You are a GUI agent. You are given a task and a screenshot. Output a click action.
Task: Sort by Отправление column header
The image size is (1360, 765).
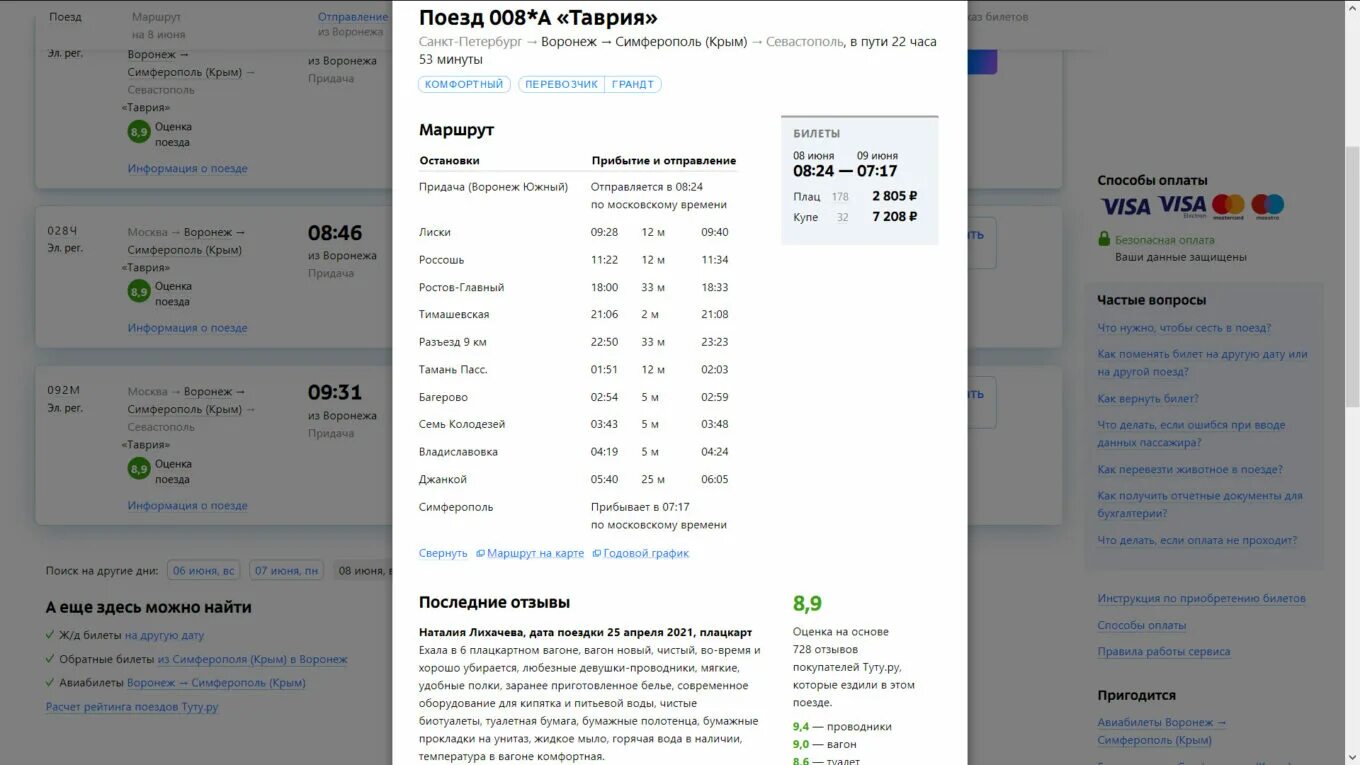pos(353,17)
